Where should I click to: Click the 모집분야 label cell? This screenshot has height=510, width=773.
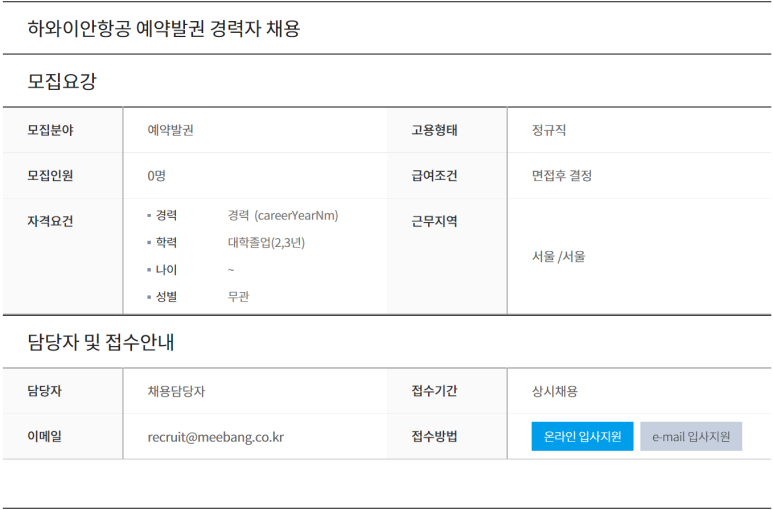tap(63, 130)
